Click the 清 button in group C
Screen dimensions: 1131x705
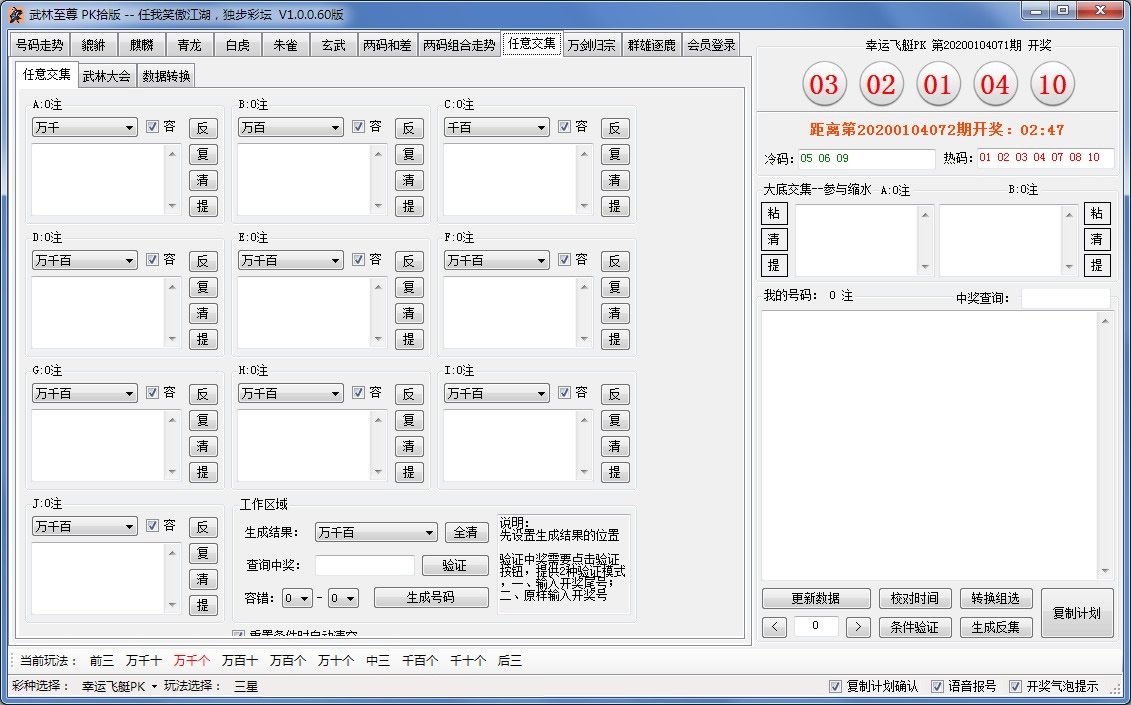pyautogui.click(x=615, y=180)
